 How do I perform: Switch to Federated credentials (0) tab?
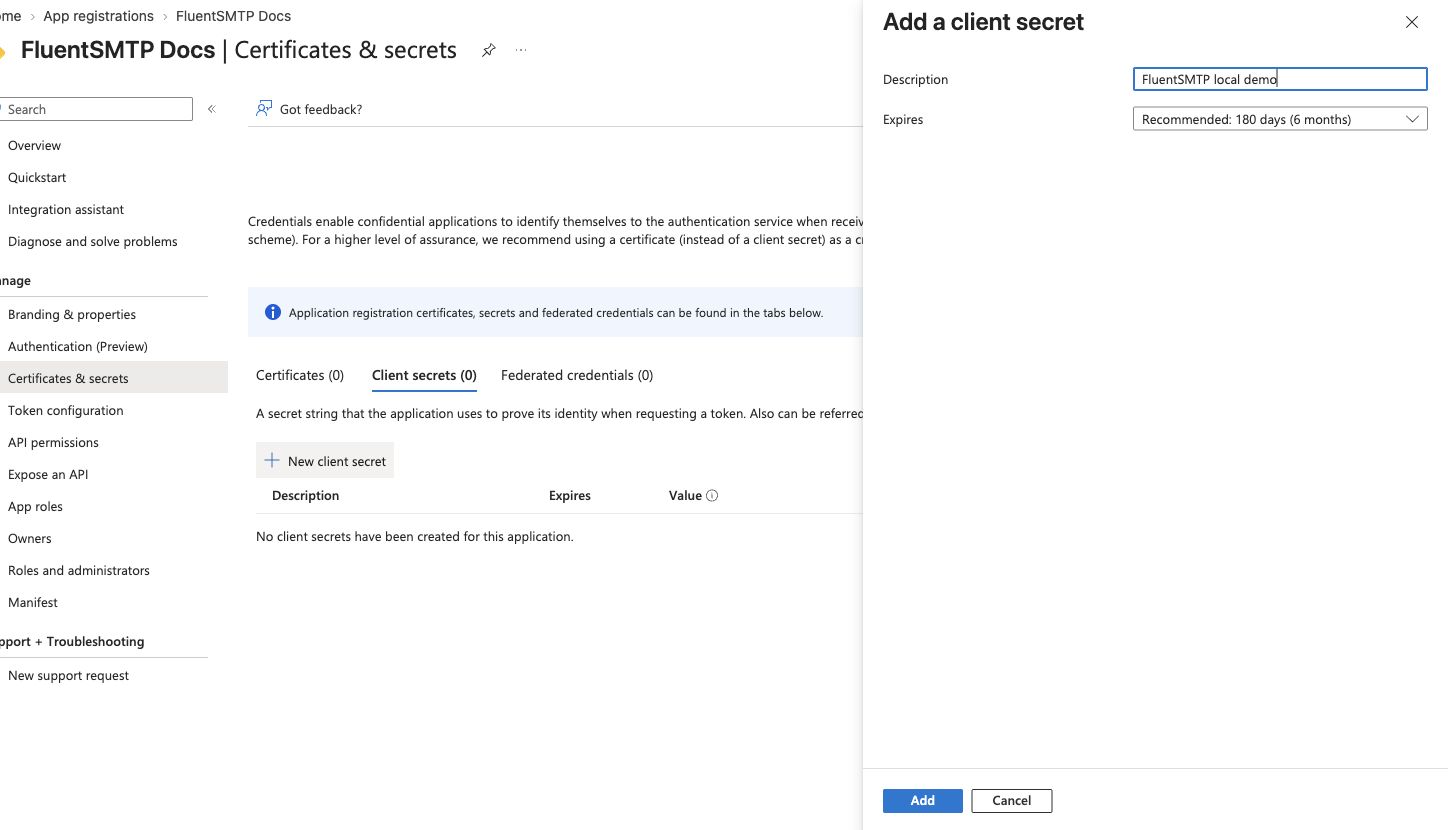(x=577, y=375)
